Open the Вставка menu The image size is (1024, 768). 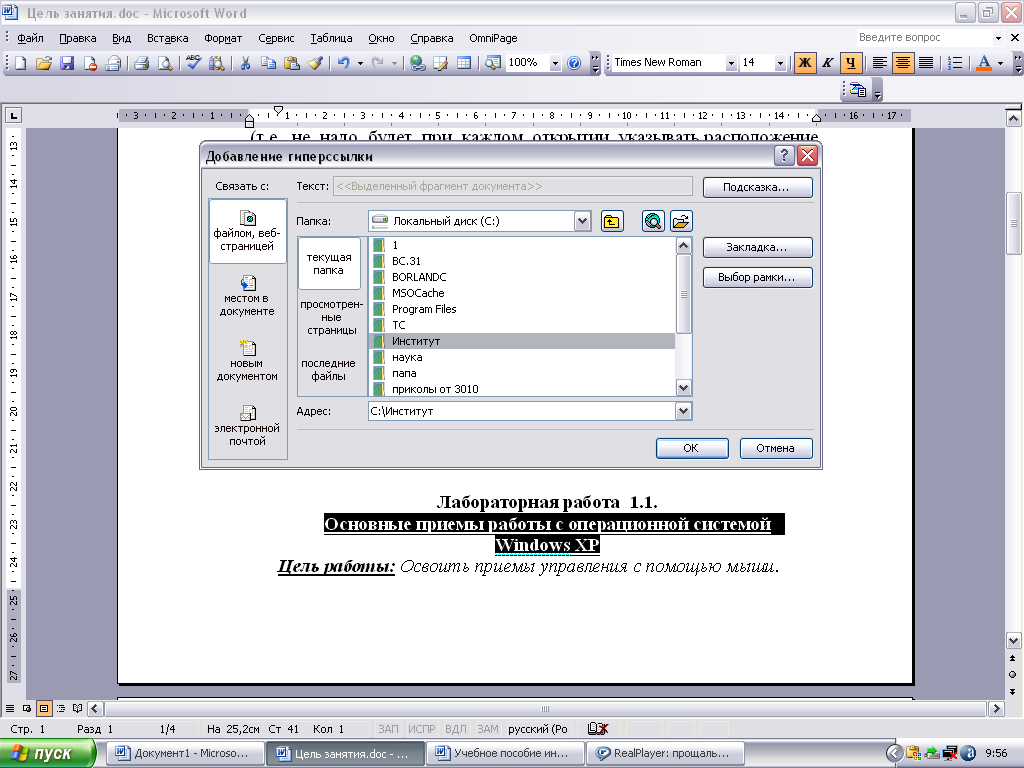(x=167, y=38)
